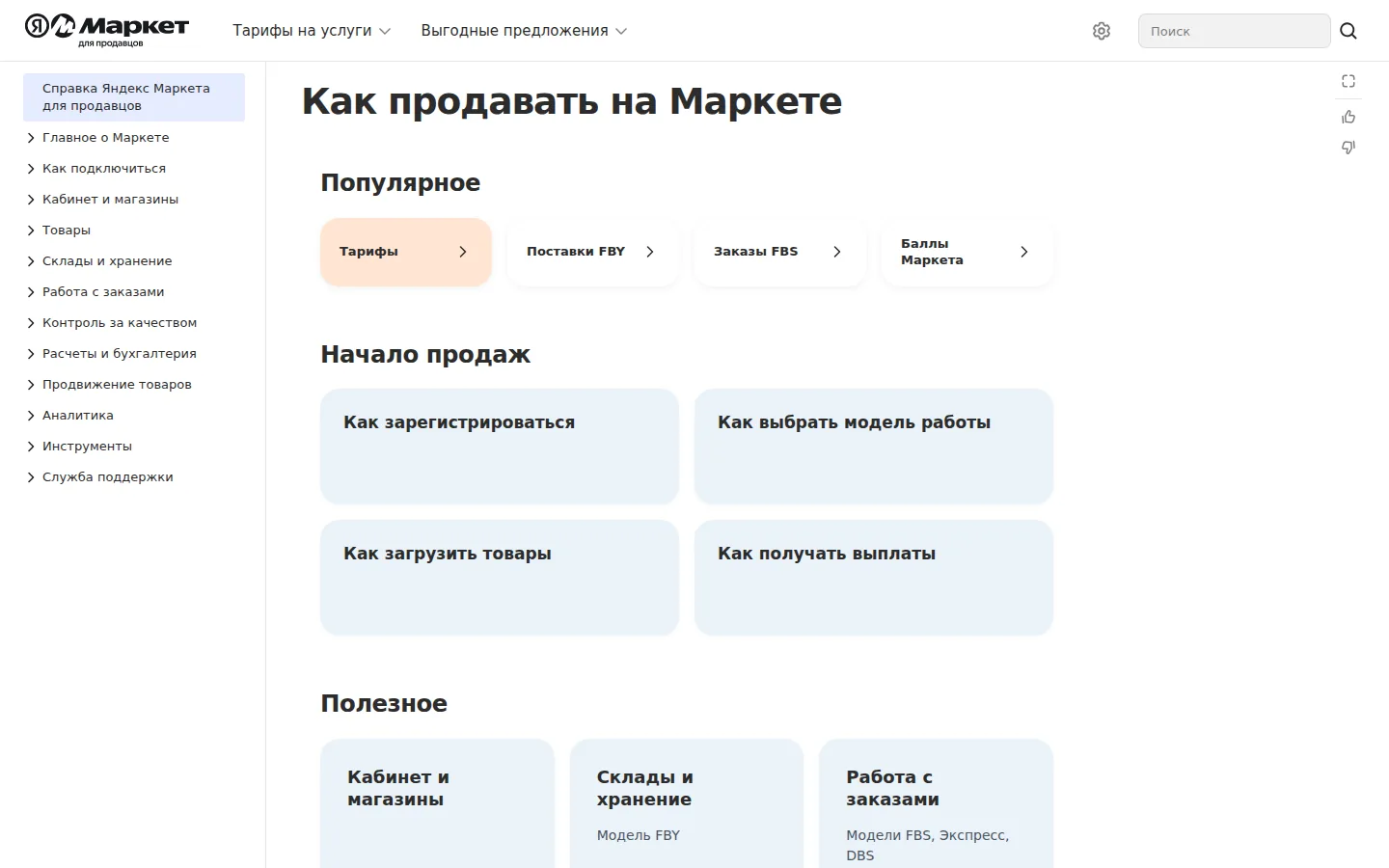
Task: Open Работа с заказами useful card
Action: pos(936,803)
